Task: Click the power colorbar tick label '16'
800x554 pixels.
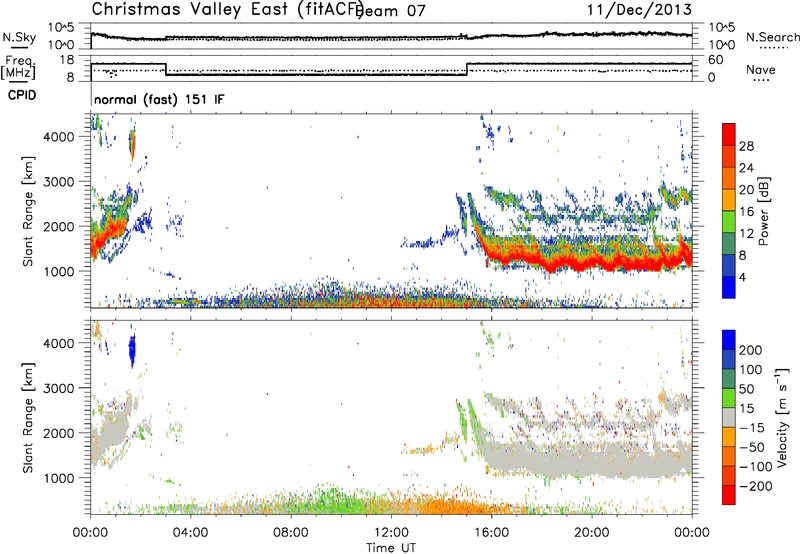Action: coord(746,212)
